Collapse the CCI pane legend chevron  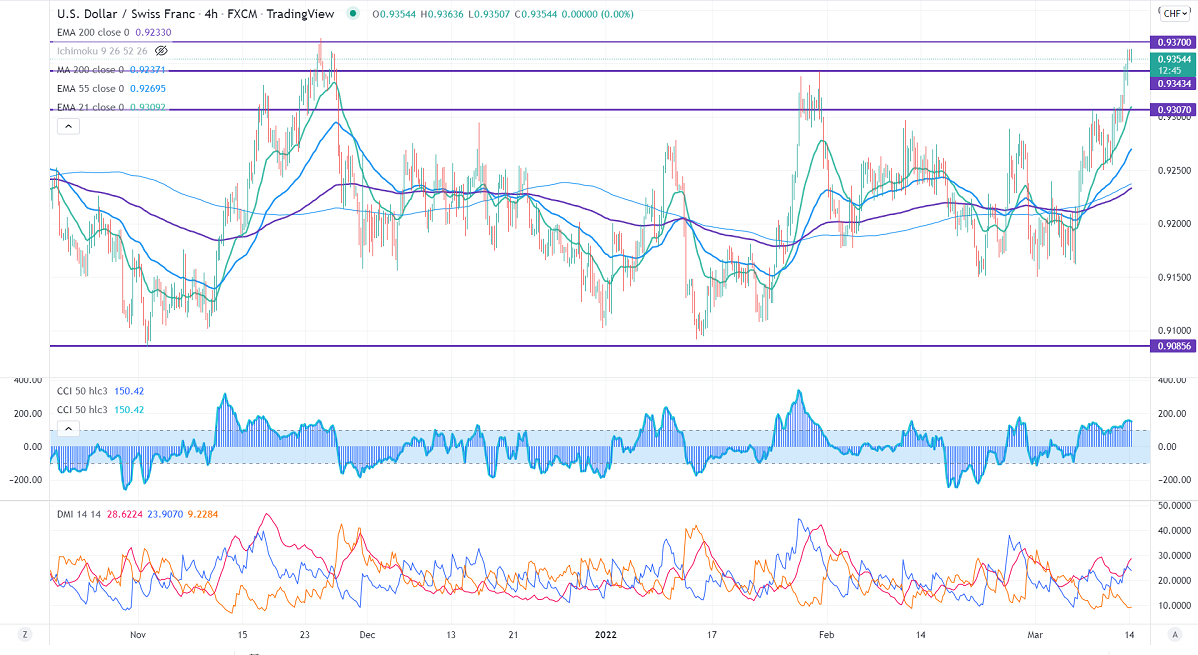coord(67,428)
